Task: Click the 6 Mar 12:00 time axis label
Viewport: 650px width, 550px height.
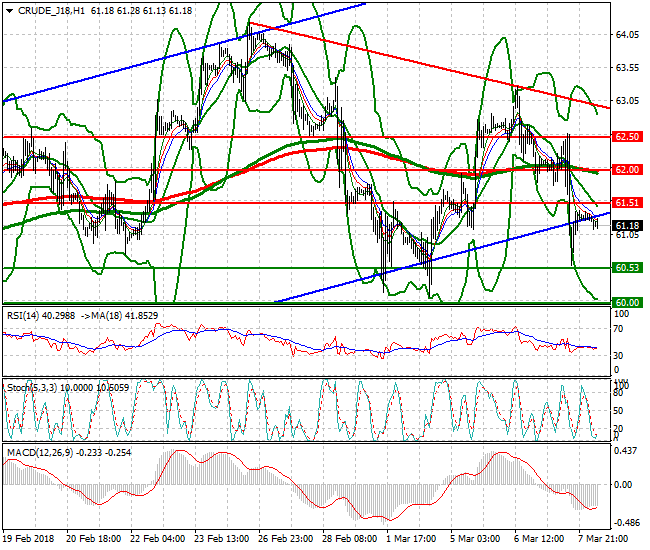Action: point(539,539)
